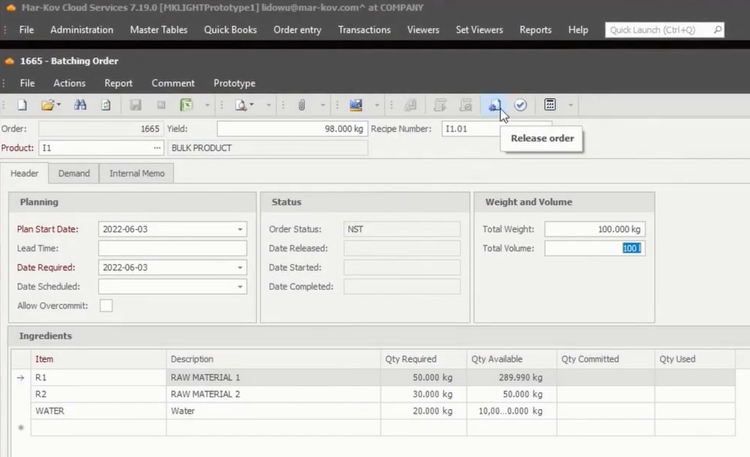
Task: Open the Date Required date picker
Action: tap(240, 268)
